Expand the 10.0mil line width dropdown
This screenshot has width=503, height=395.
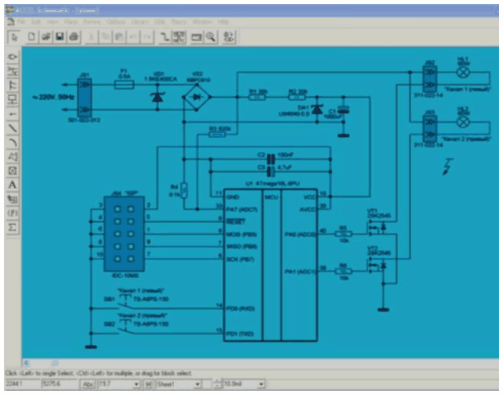point(261,384)
